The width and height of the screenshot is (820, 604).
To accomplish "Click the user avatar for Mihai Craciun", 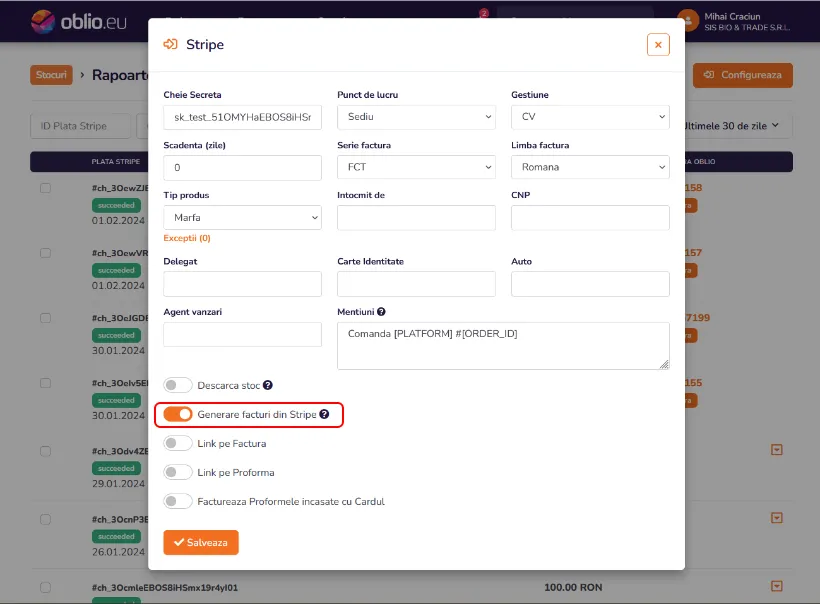I will coord(688,21).
